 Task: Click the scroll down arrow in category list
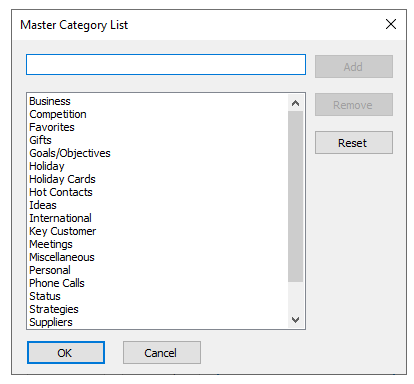click(x=295, y=320)
